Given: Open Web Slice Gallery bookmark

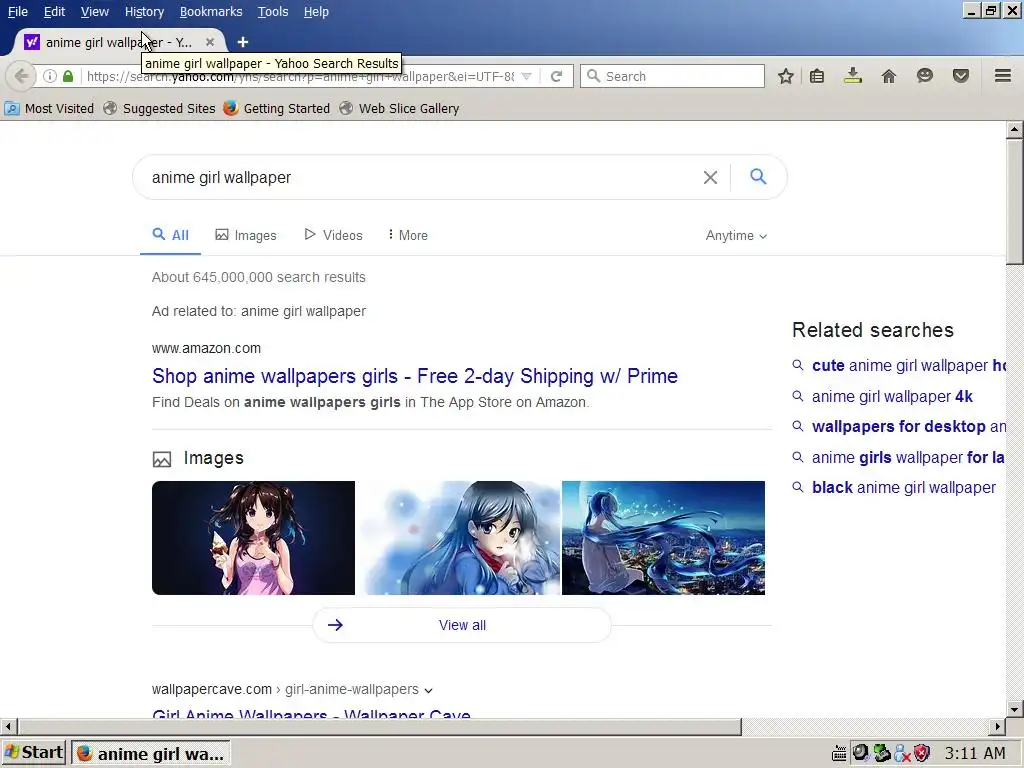Looking at the screenshot, I should 399,108.
